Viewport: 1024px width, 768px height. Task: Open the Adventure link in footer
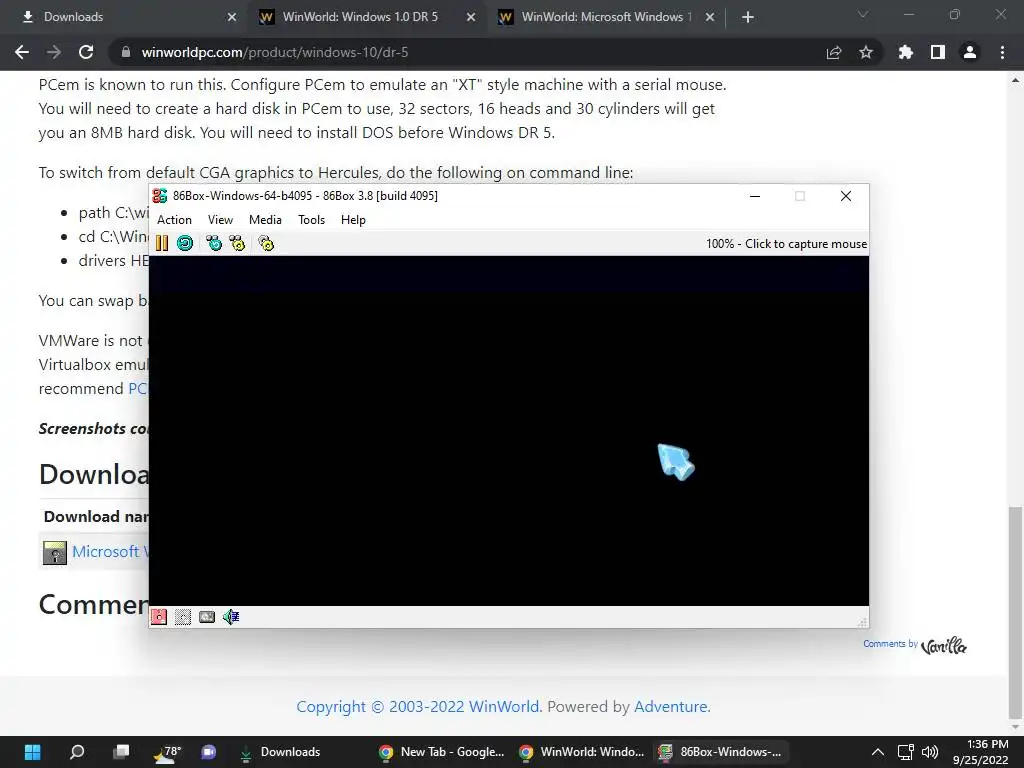click(x=671, y=707)
